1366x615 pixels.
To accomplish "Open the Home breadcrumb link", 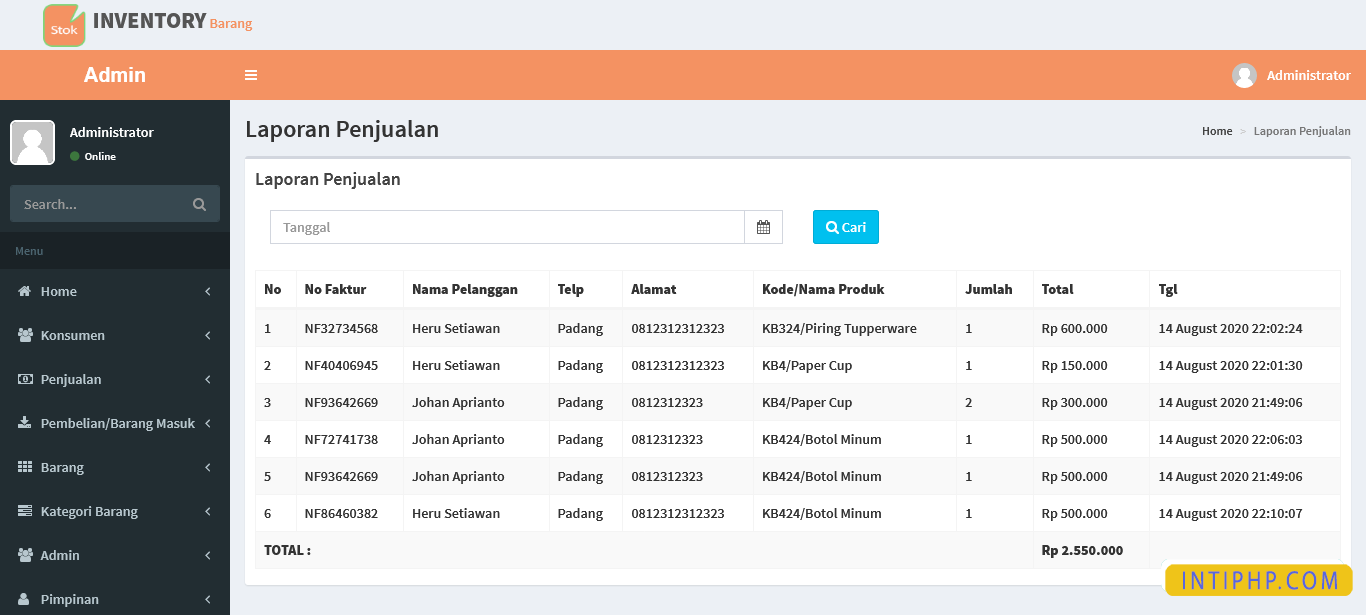I will tap(1216, 130).
